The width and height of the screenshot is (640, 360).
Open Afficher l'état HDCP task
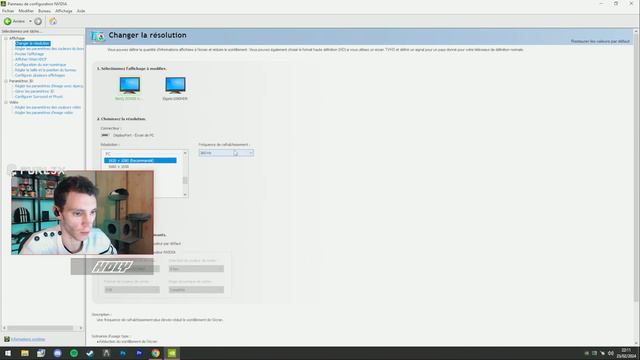click(x=31, y=59)
